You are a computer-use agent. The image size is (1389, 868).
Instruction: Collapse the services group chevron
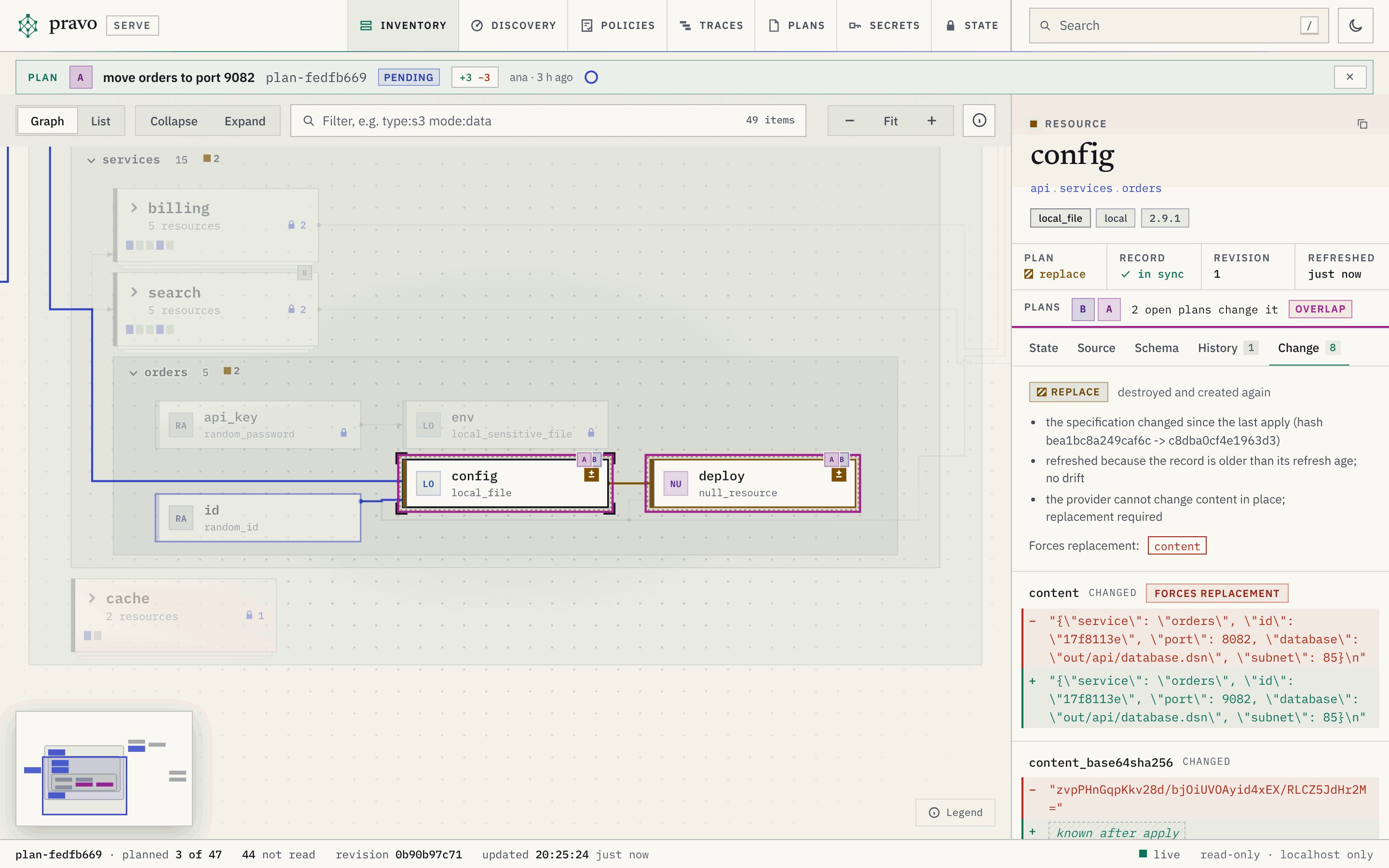click(91, 160)
